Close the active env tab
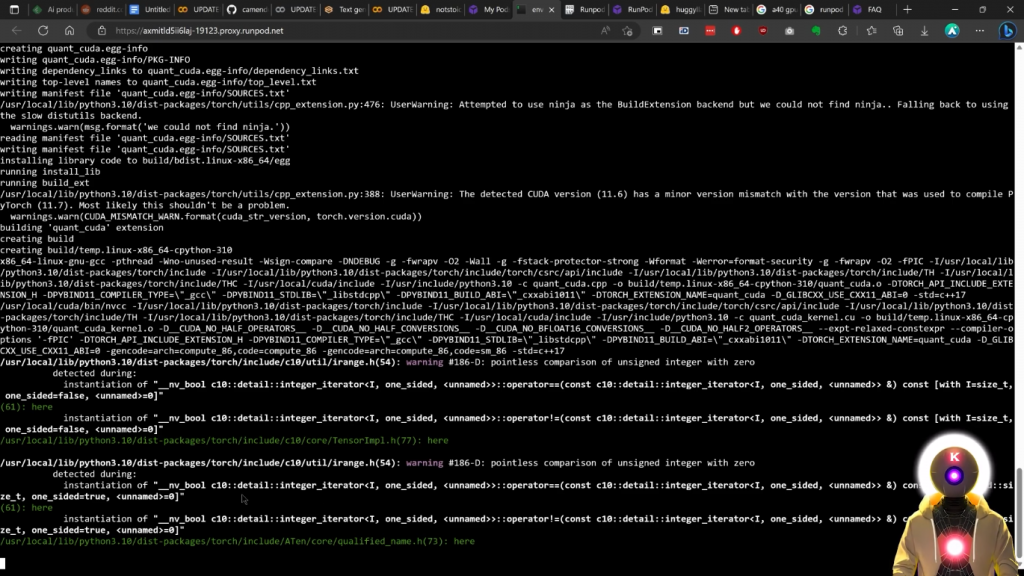Viewport: 1024px width, 576px height. pos(551,9)
